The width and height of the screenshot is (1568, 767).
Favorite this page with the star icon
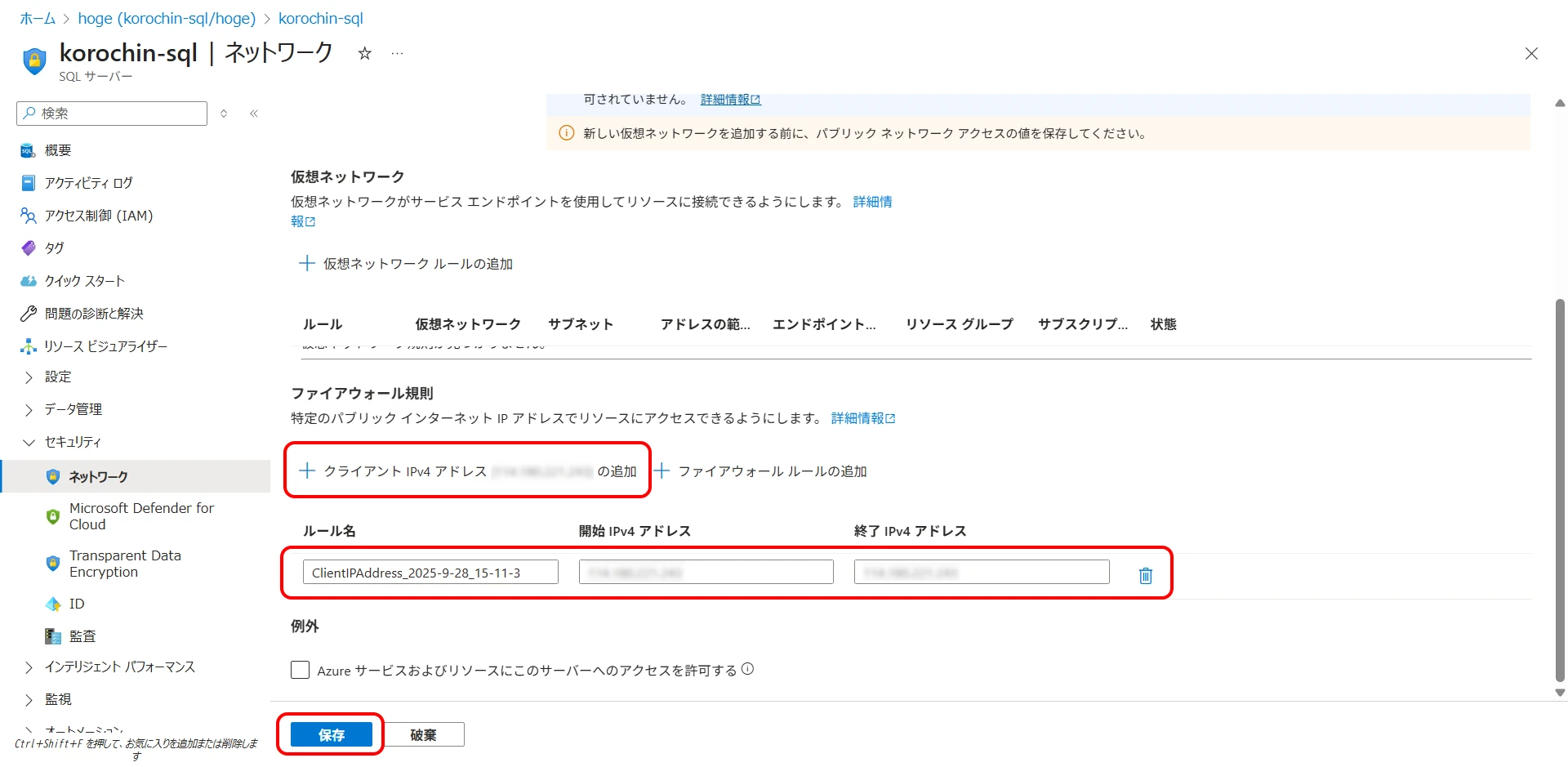(365, 53)
